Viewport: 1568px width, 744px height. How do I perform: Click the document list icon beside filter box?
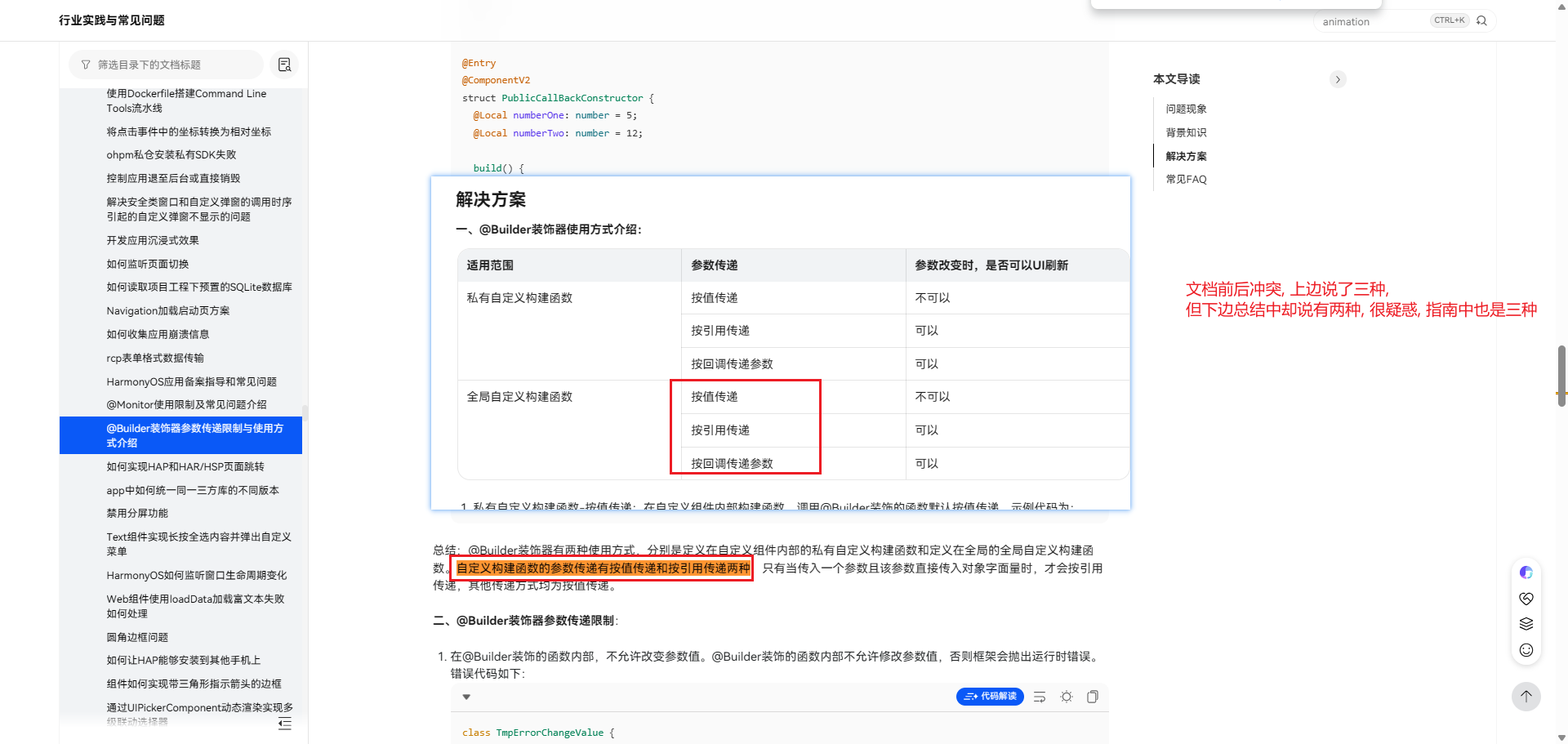pyautogui.click(x=284, y=65)
